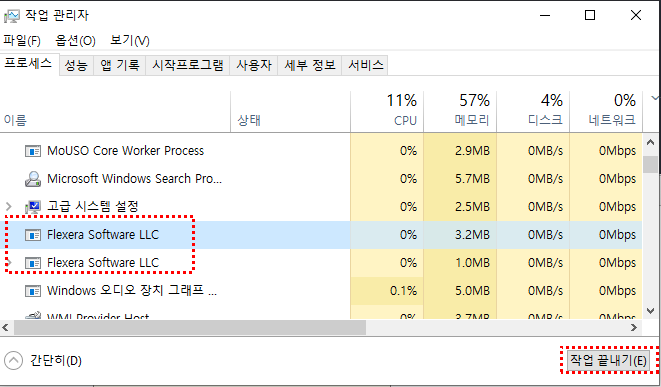Click the 2.5MB memory cell
Viewport: 661px width, 387px height.
(460, 207)
